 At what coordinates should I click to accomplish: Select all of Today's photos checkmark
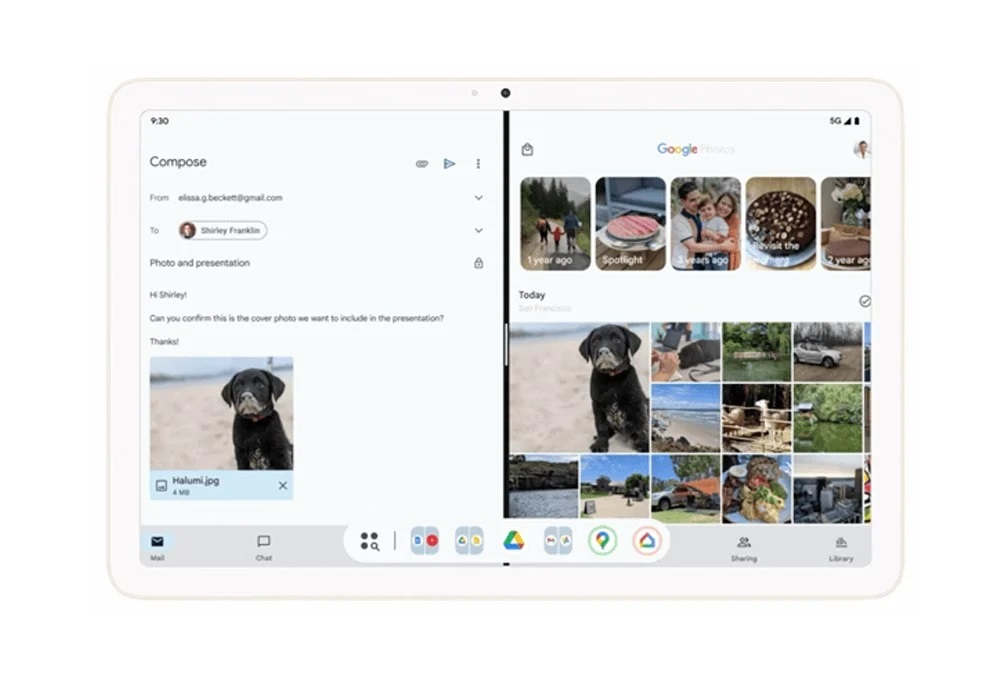pos(864,301)
